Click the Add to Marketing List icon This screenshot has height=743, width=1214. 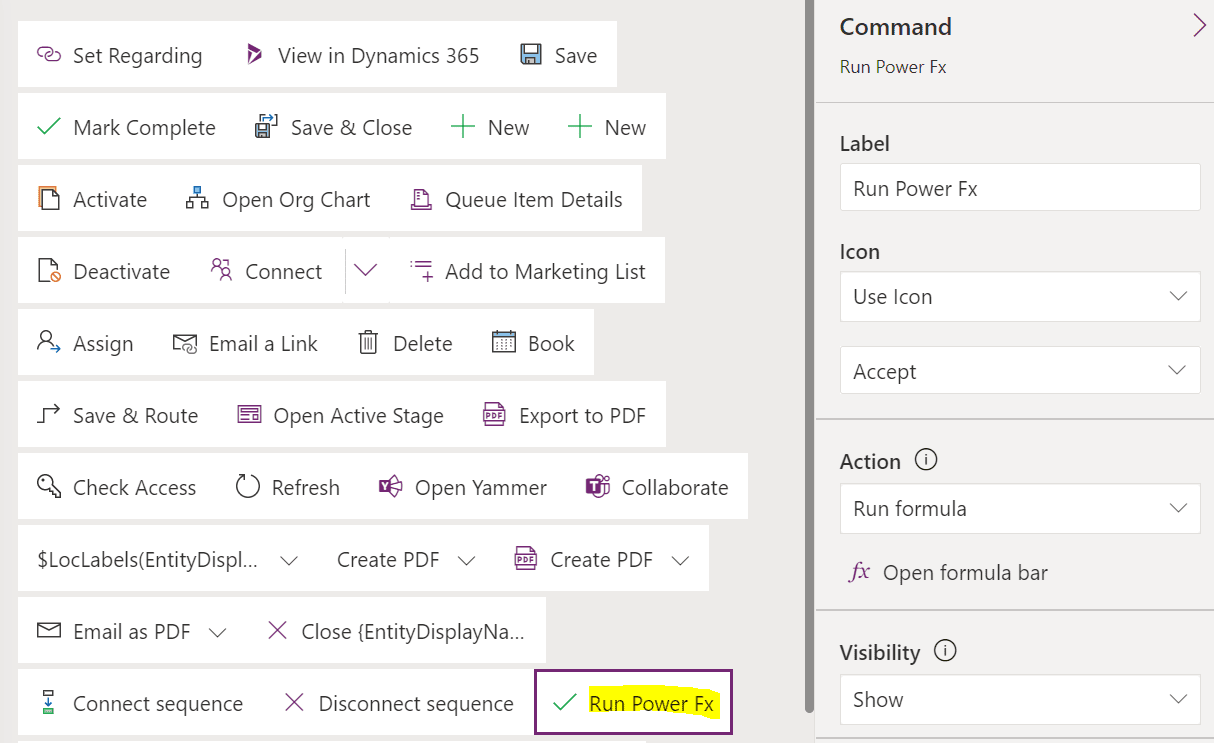[x=421, y=271]
